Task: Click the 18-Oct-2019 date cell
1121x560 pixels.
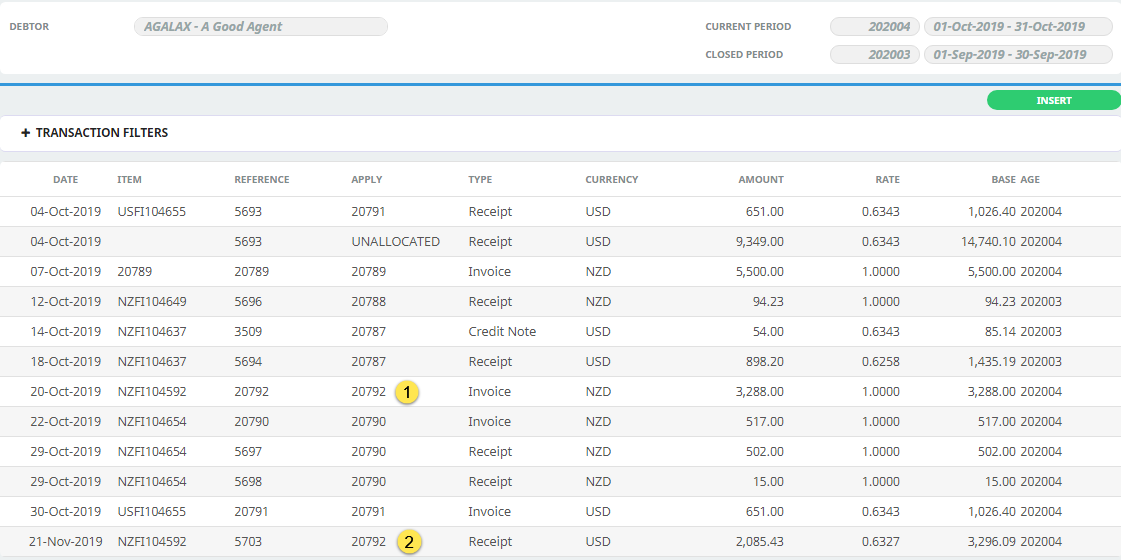Action: [x=66, y=362]
